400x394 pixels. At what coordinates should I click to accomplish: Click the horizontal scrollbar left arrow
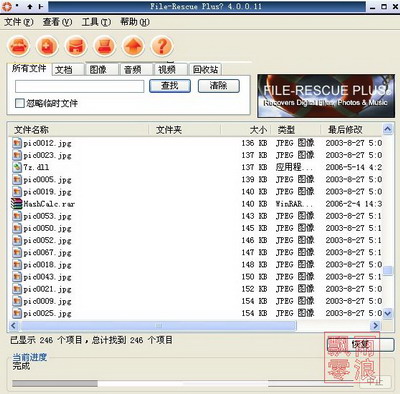tap(13, 325)
